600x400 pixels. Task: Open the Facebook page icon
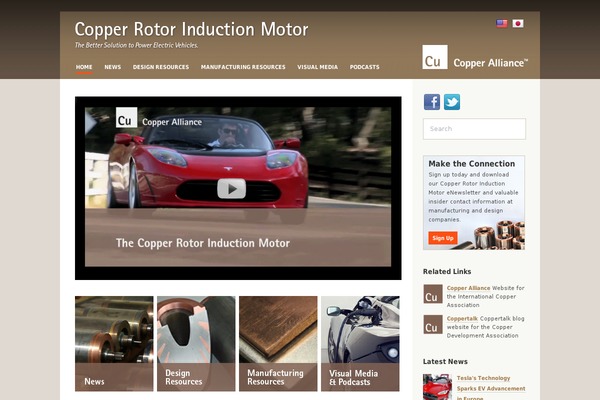tap(432, 102)
